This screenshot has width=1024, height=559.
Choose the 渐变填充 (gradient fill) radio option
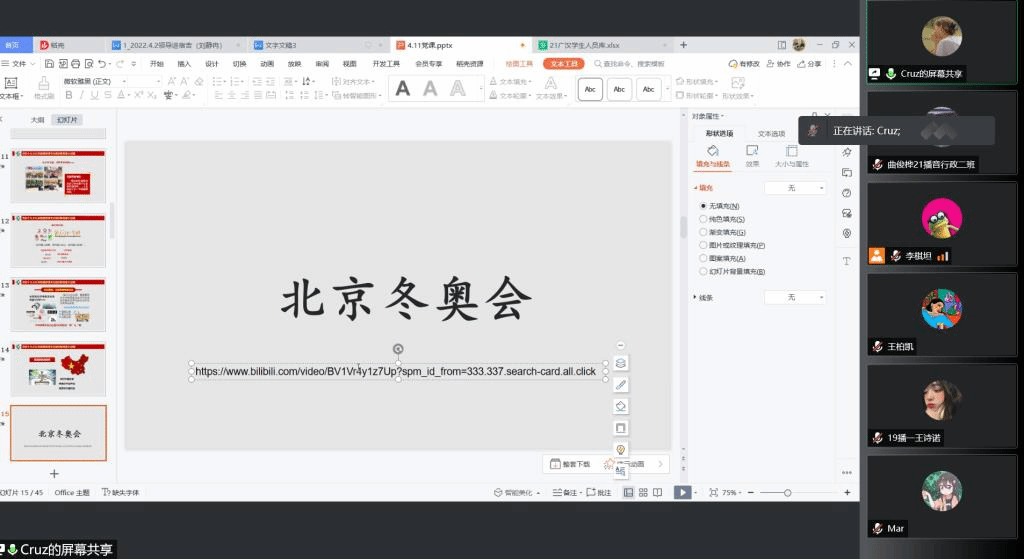[703, 232]
